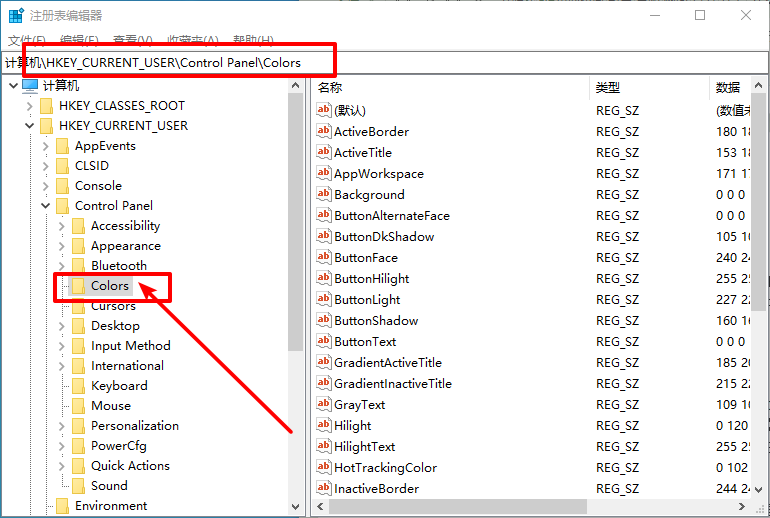Screen dimensions: 770x518
Task: Collapse the Control Panel key
Action: (x=46, y=206)
